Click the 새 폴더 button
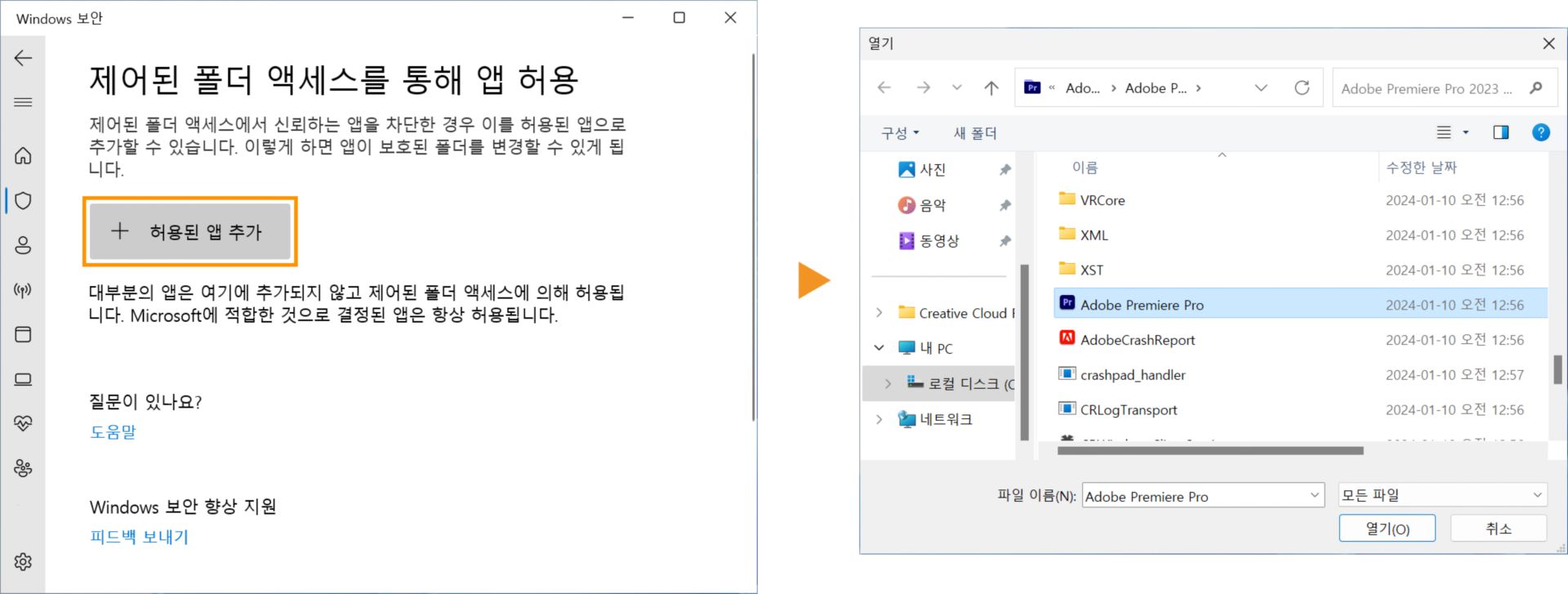This screenshot has height=594, width=1568. [975, 132]
